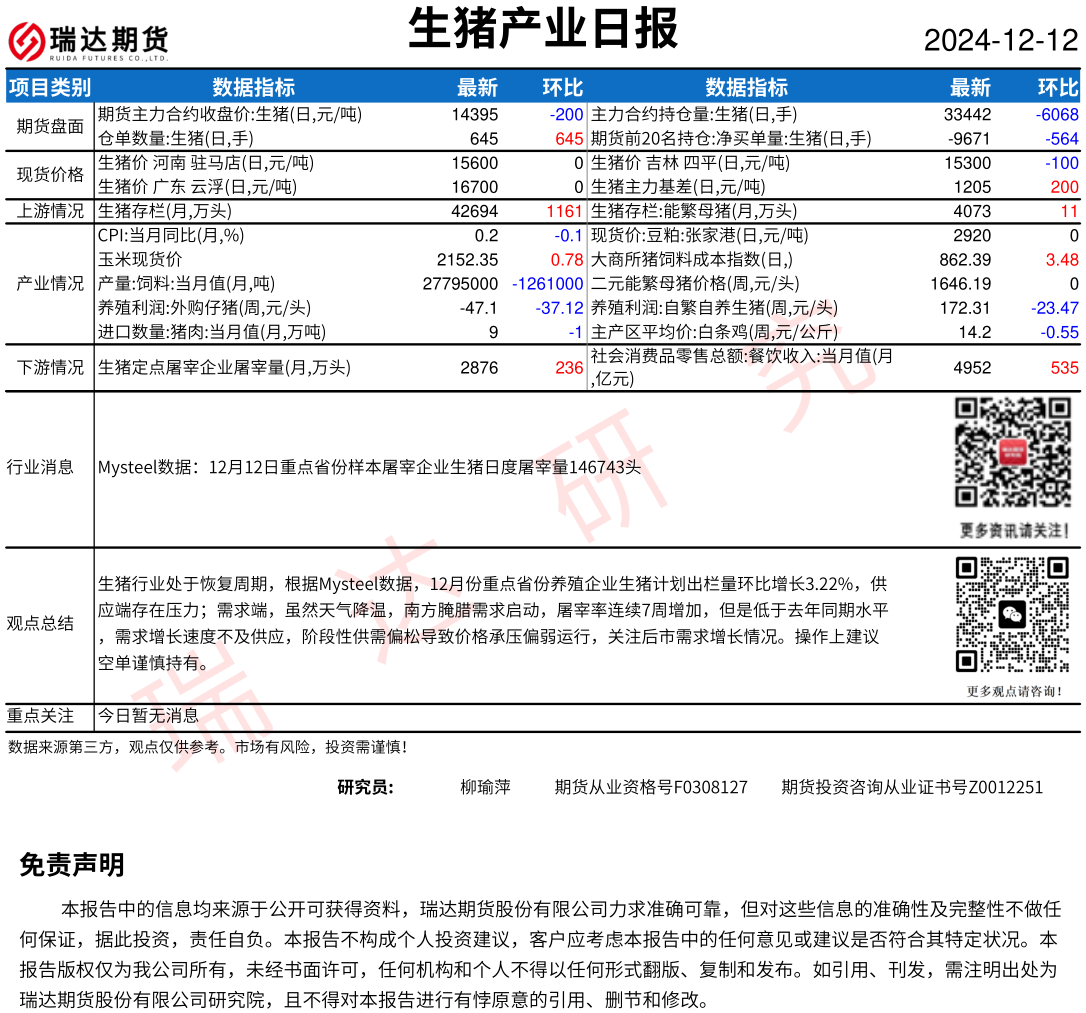Click the Ruida Futures red logo icon

pyautogui.click(x=27, y=40)
